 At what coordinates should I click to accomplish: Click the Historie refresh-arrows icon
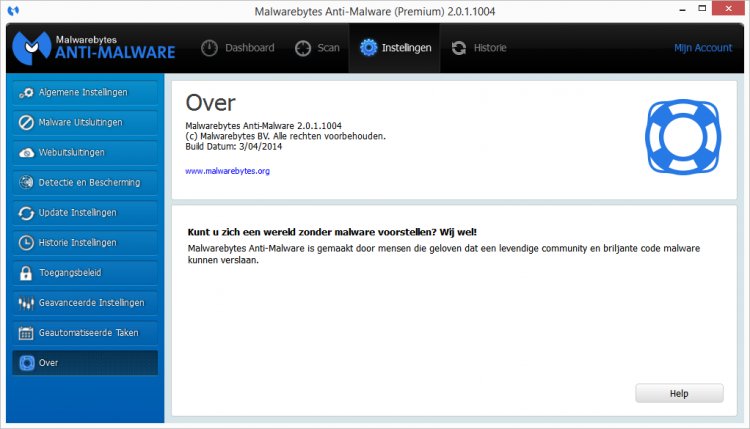pyautogui.click(x=459, y=48)
